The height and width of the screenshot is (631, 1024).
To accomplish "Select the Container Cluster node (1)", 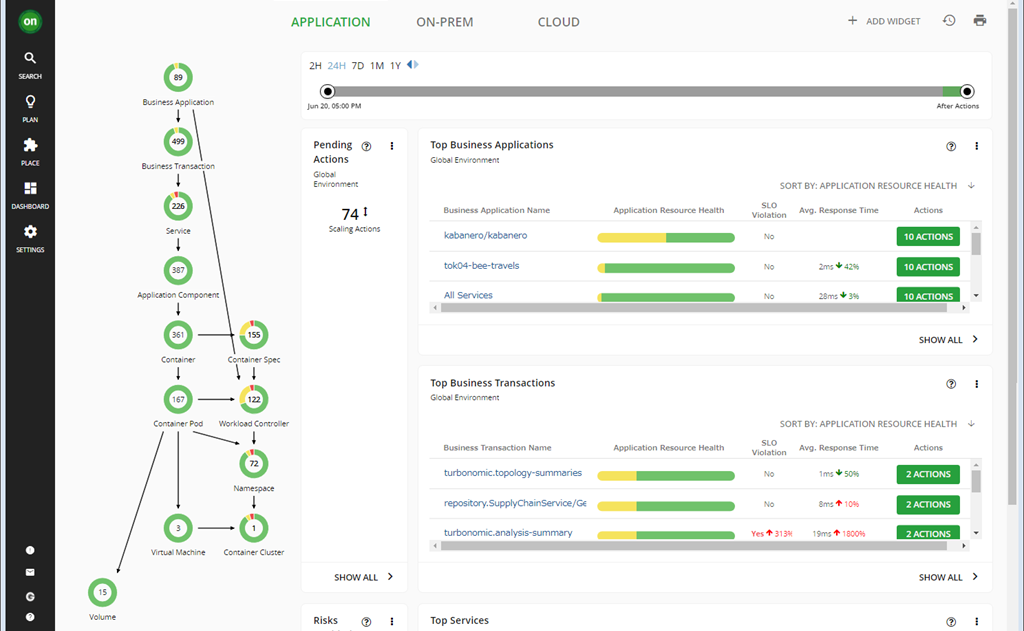I will tap(253, 528).
